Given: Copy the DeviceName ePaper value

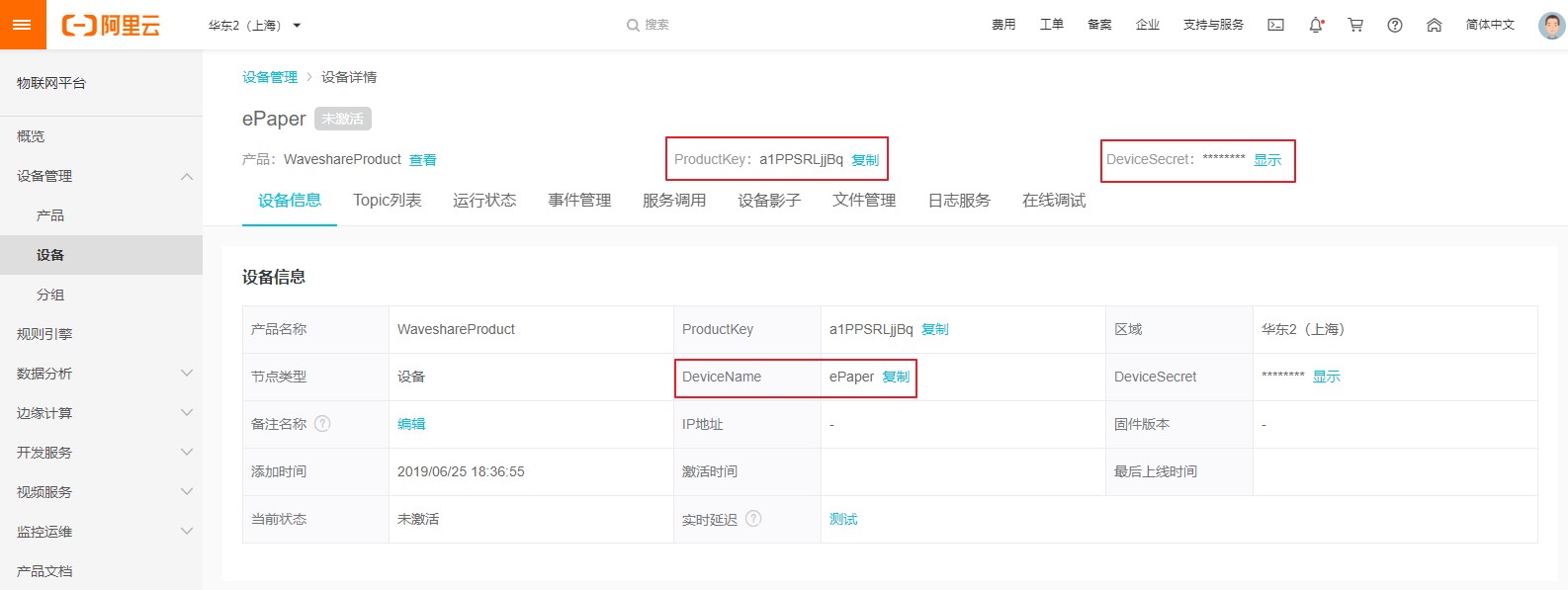Looking at the screenshot, I should pyautogui.click(x=896, y=377).
